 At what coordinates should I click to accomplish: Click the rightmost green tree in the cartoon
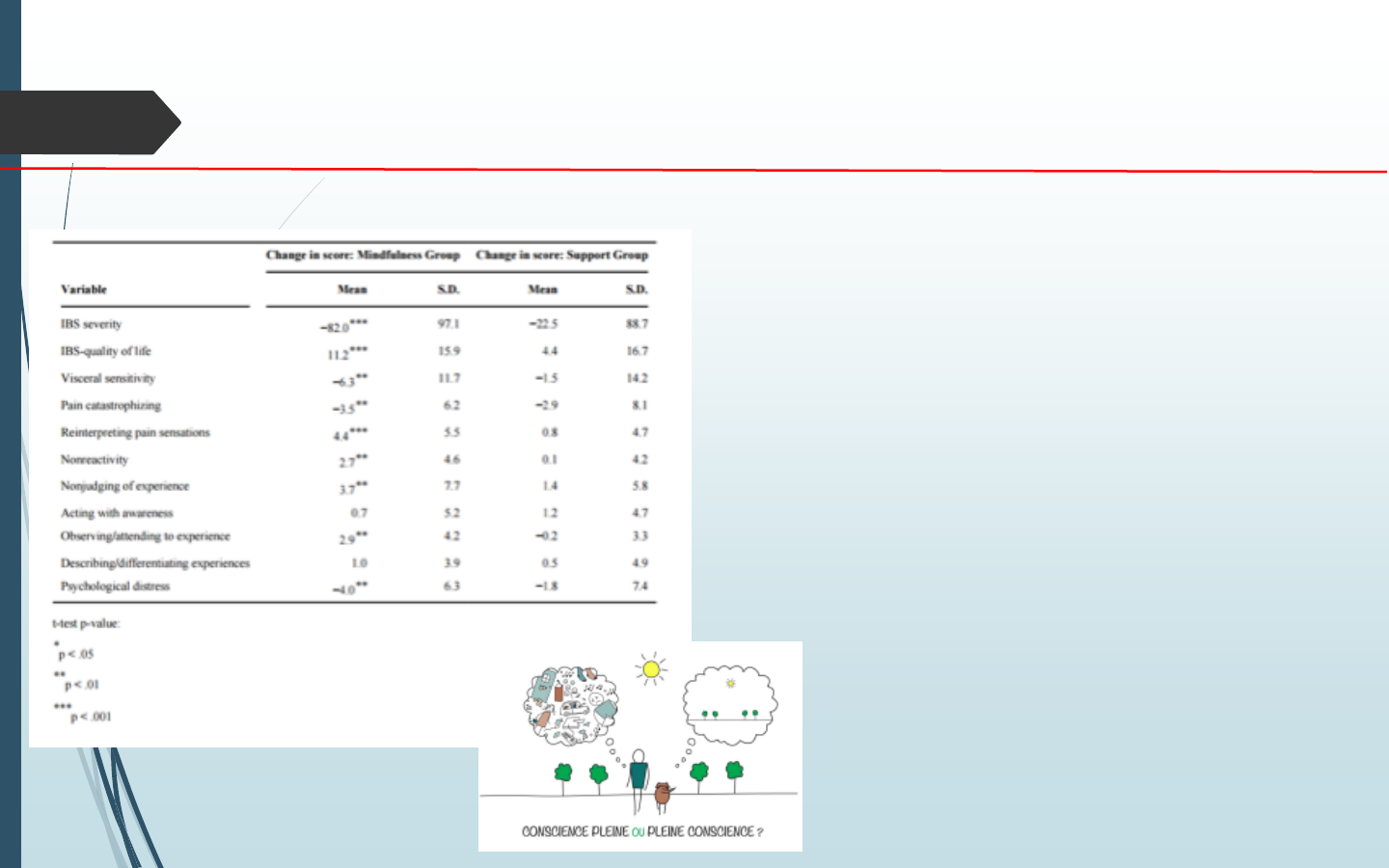735,772
